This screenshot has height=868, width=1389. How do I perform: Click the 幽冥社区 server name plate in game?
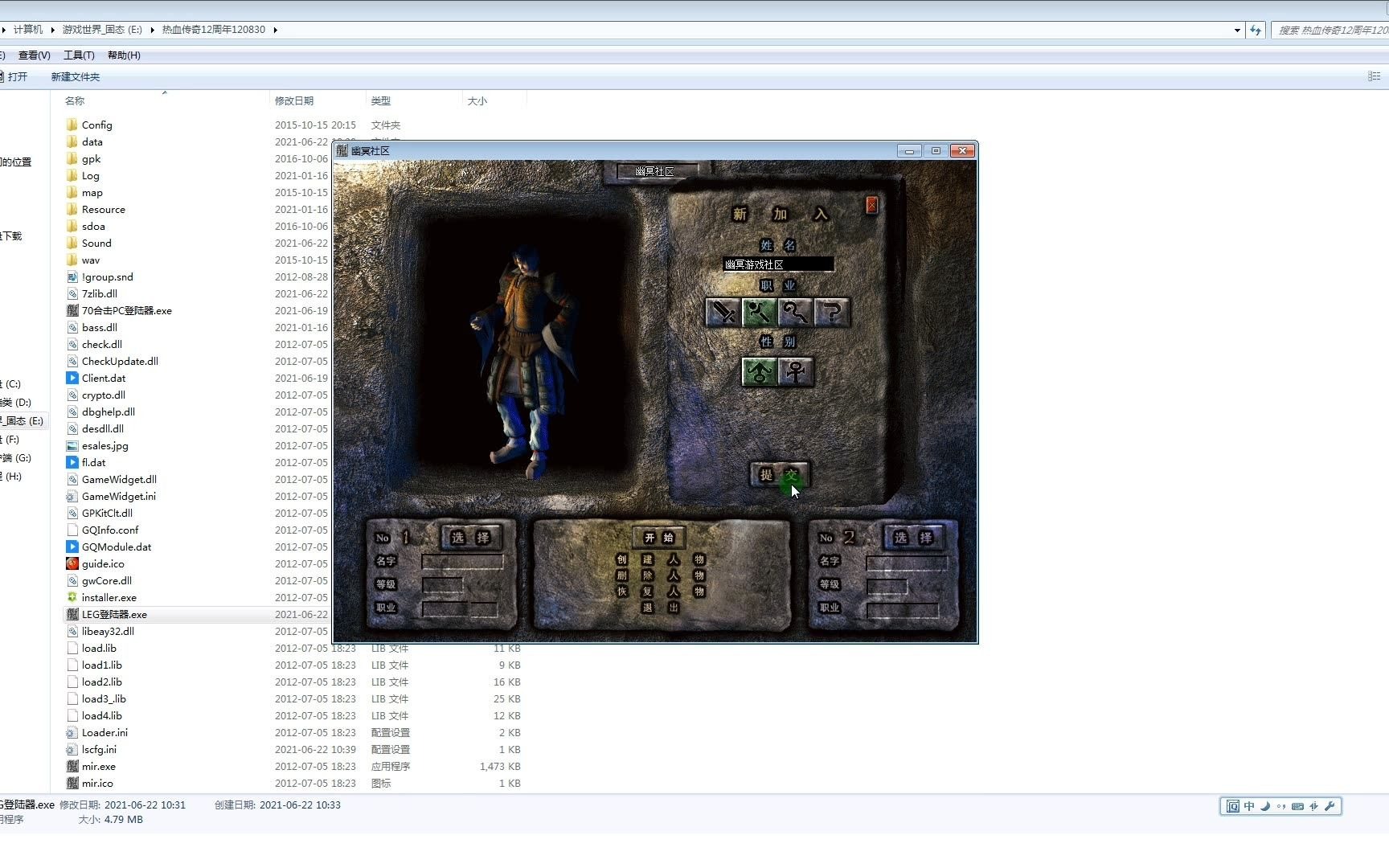tap(658, 171)
